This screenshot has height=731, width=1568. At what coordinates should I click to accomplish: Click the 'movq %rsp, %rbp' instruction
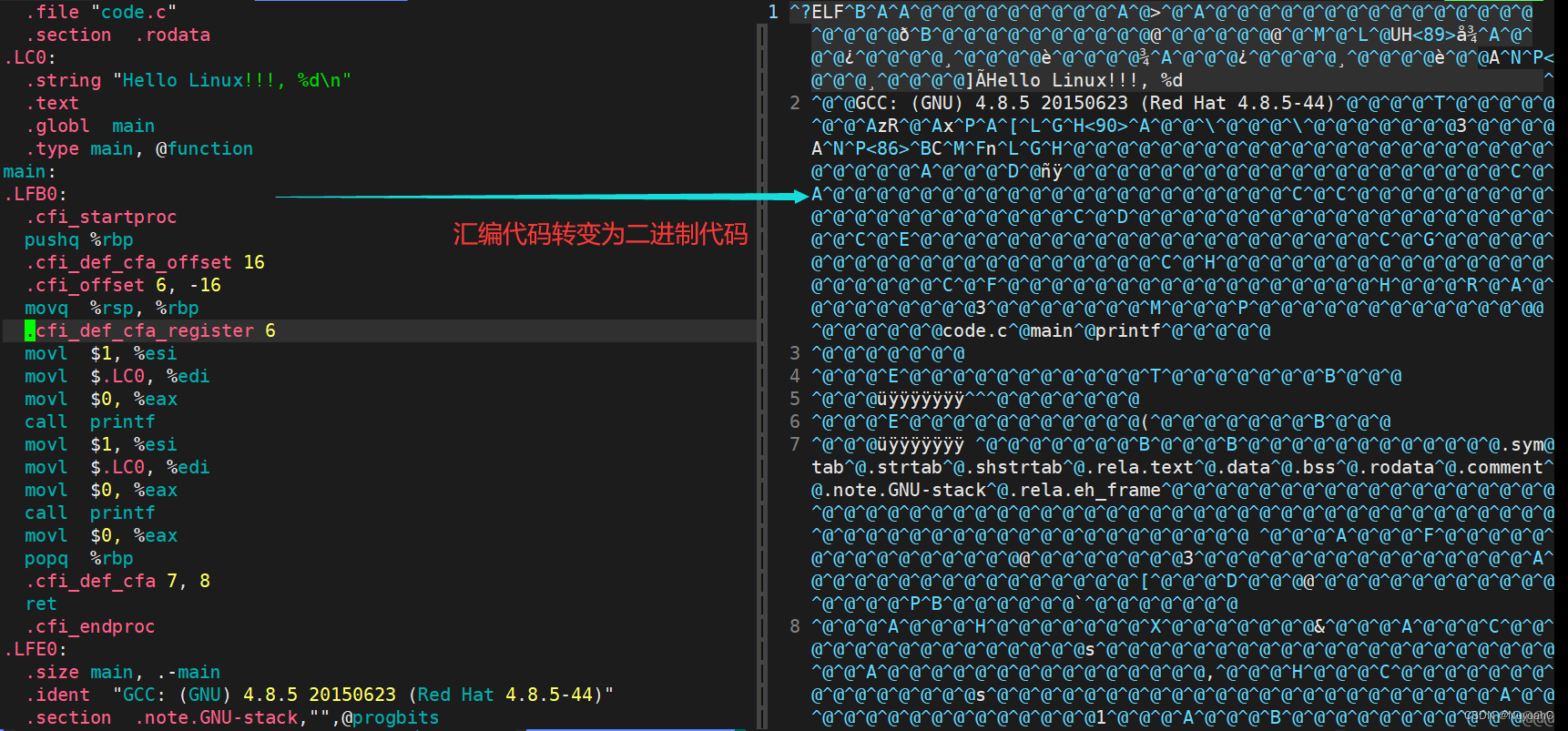(x=112, y=308)
